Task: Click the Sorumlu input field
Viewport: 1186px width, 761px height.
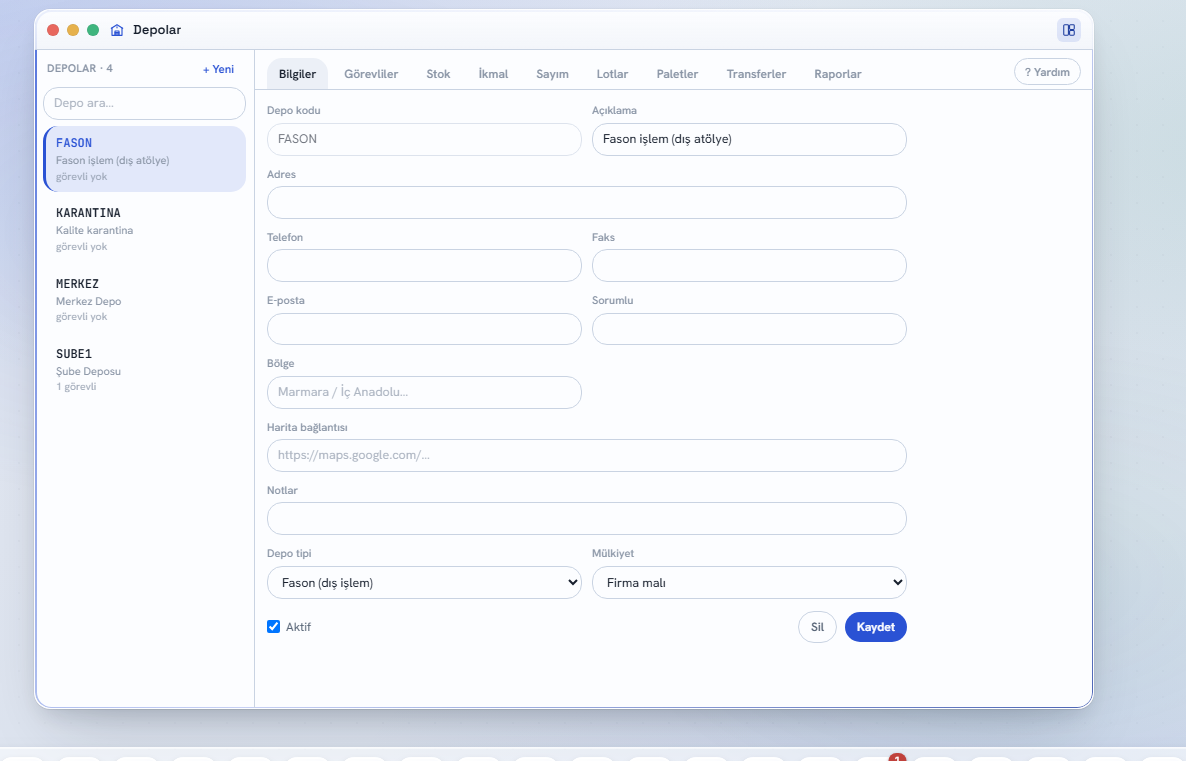Action: [x=749, y=329]
